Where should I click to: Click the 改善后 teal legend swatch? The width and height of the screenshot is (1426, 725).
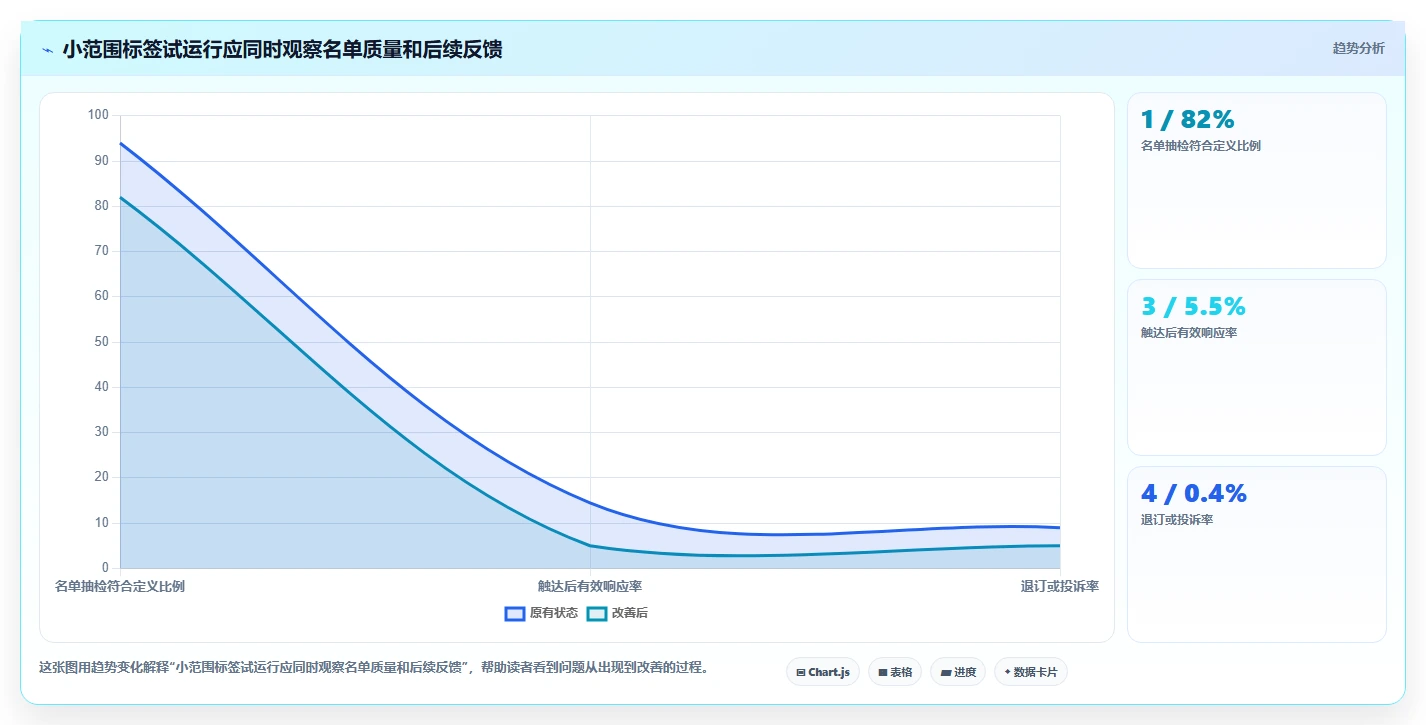coord(597,613)
